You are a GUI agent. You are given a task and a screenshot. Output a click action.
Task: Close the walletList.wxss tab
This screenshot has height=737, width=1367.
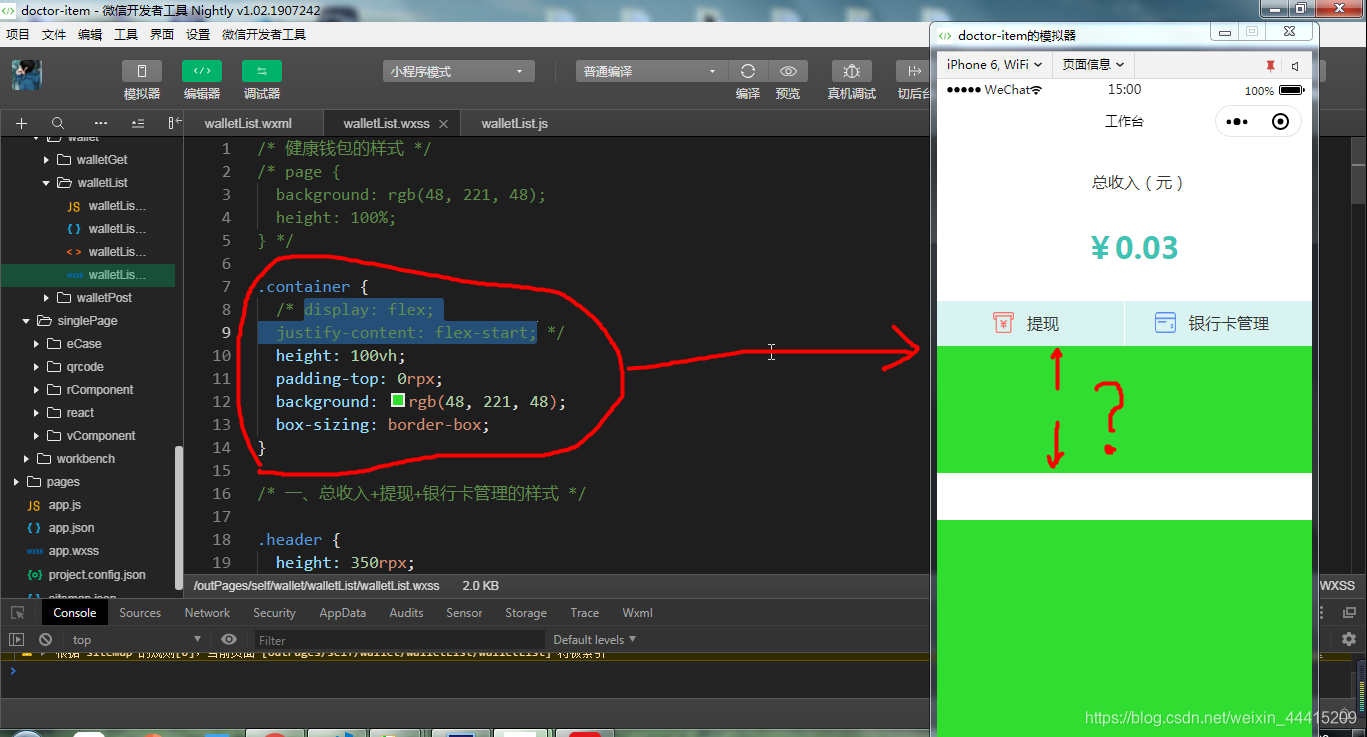click(x=444, y=124)
